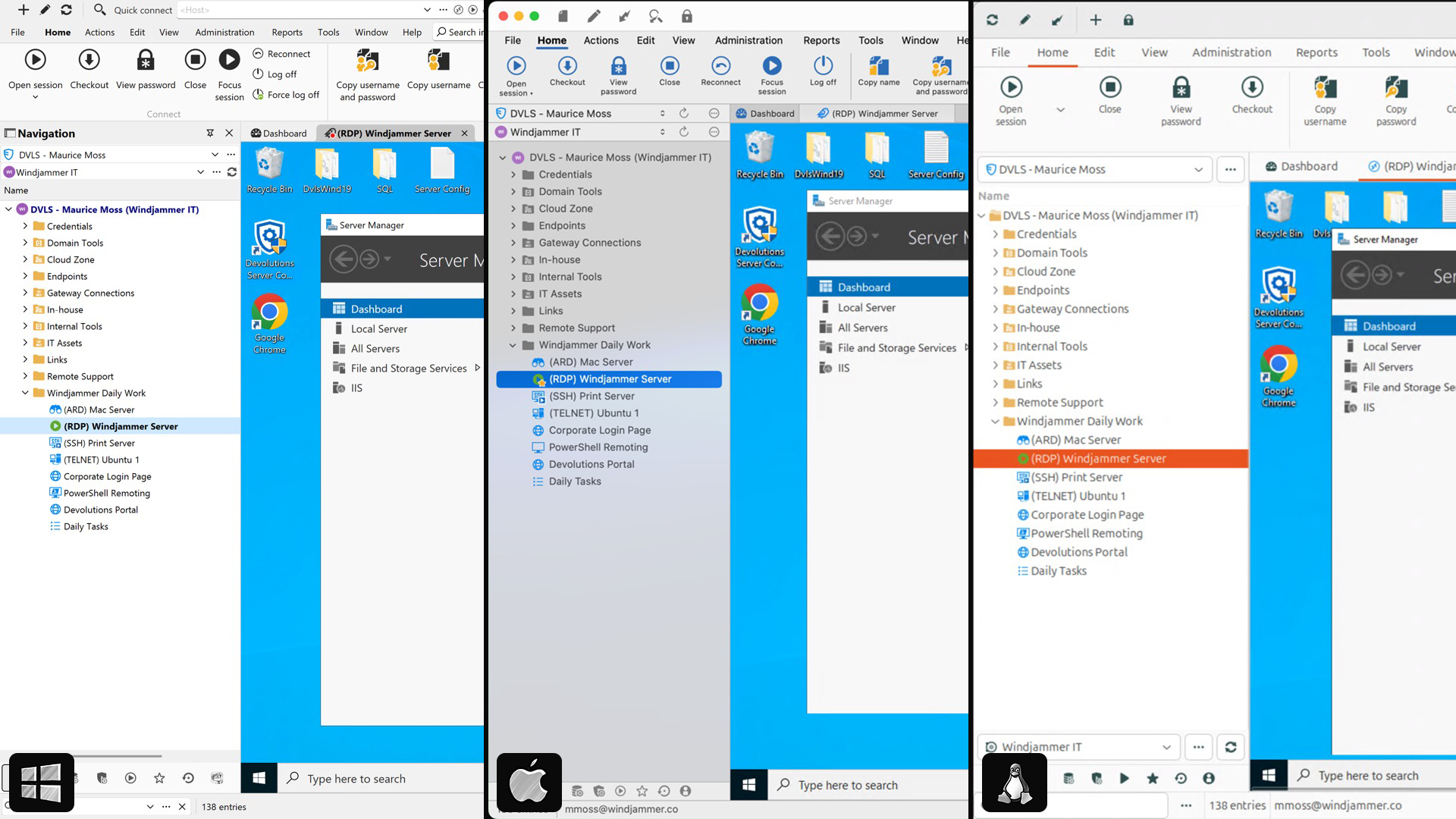Select PowerShell Remoting entry in Mac tree
The height and width of the screenshot is (819, 1456).
click(598, 447)
